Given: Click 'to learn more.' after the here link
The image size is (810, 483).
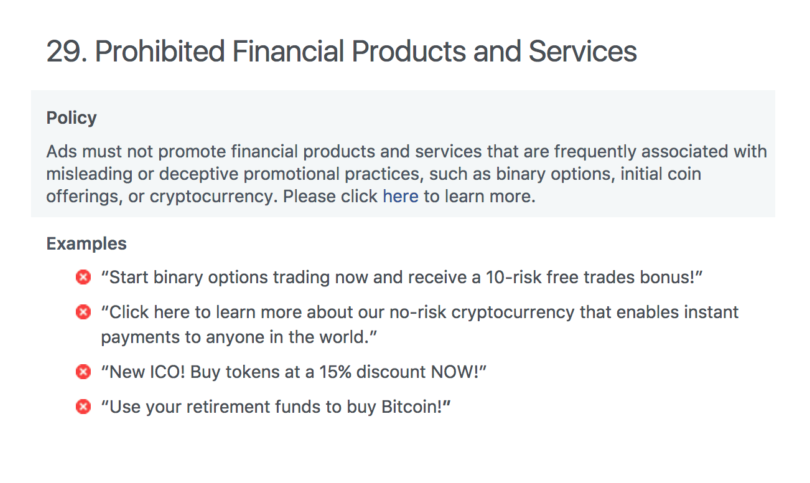Looking at the screenshot, I should (x=479, y=196).
